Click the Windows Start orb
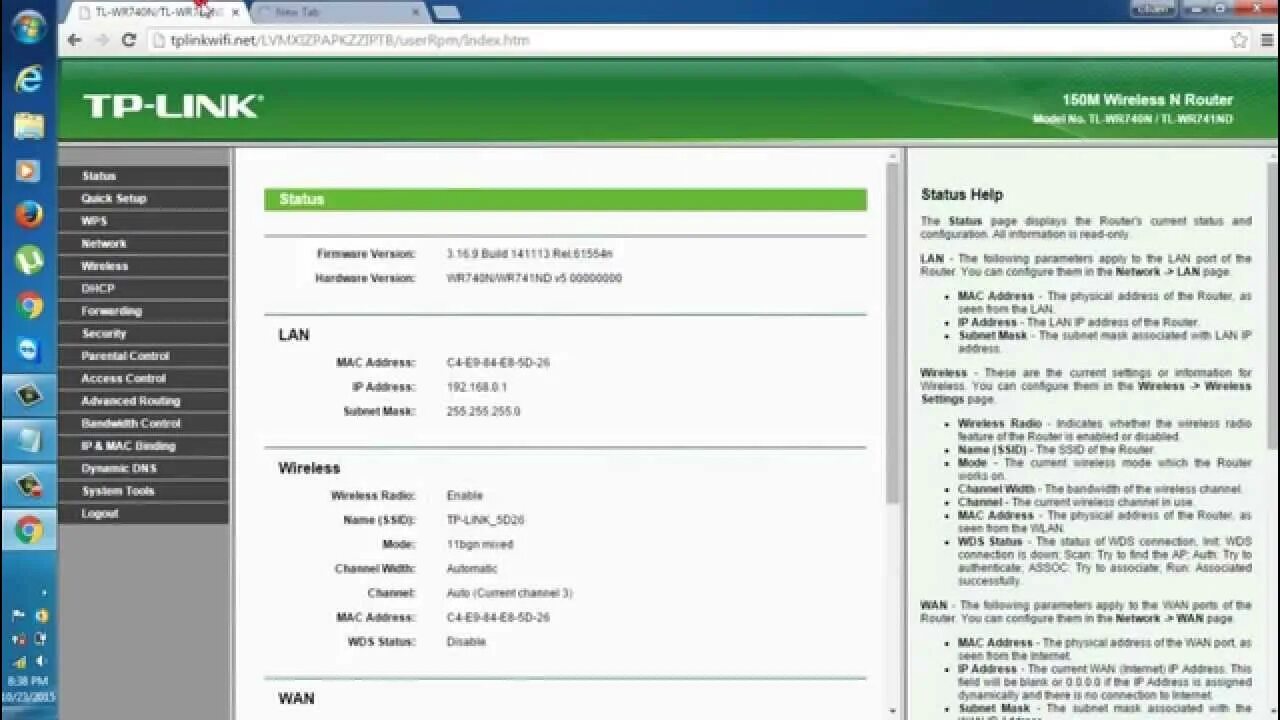The width and height of the screenshot is (1280, 720). pyautogui.click(x=29, y=27)
